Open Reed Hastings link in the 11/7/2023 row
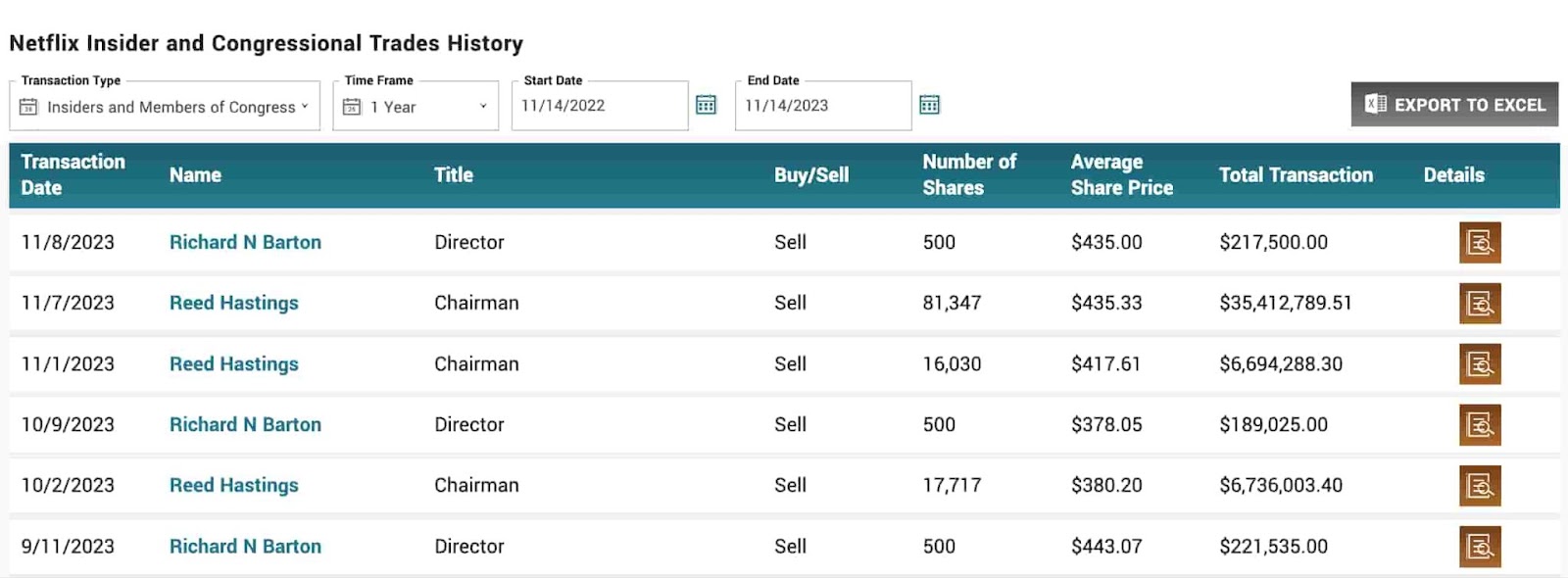Image resolution: width=1568 pixels, height=578 pixels. point(233,304)
